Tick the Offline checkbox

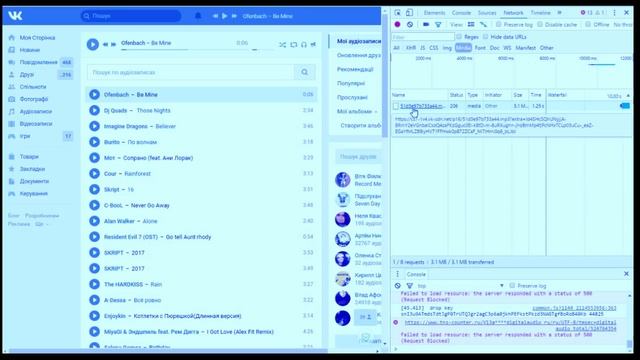pos(588,24)
